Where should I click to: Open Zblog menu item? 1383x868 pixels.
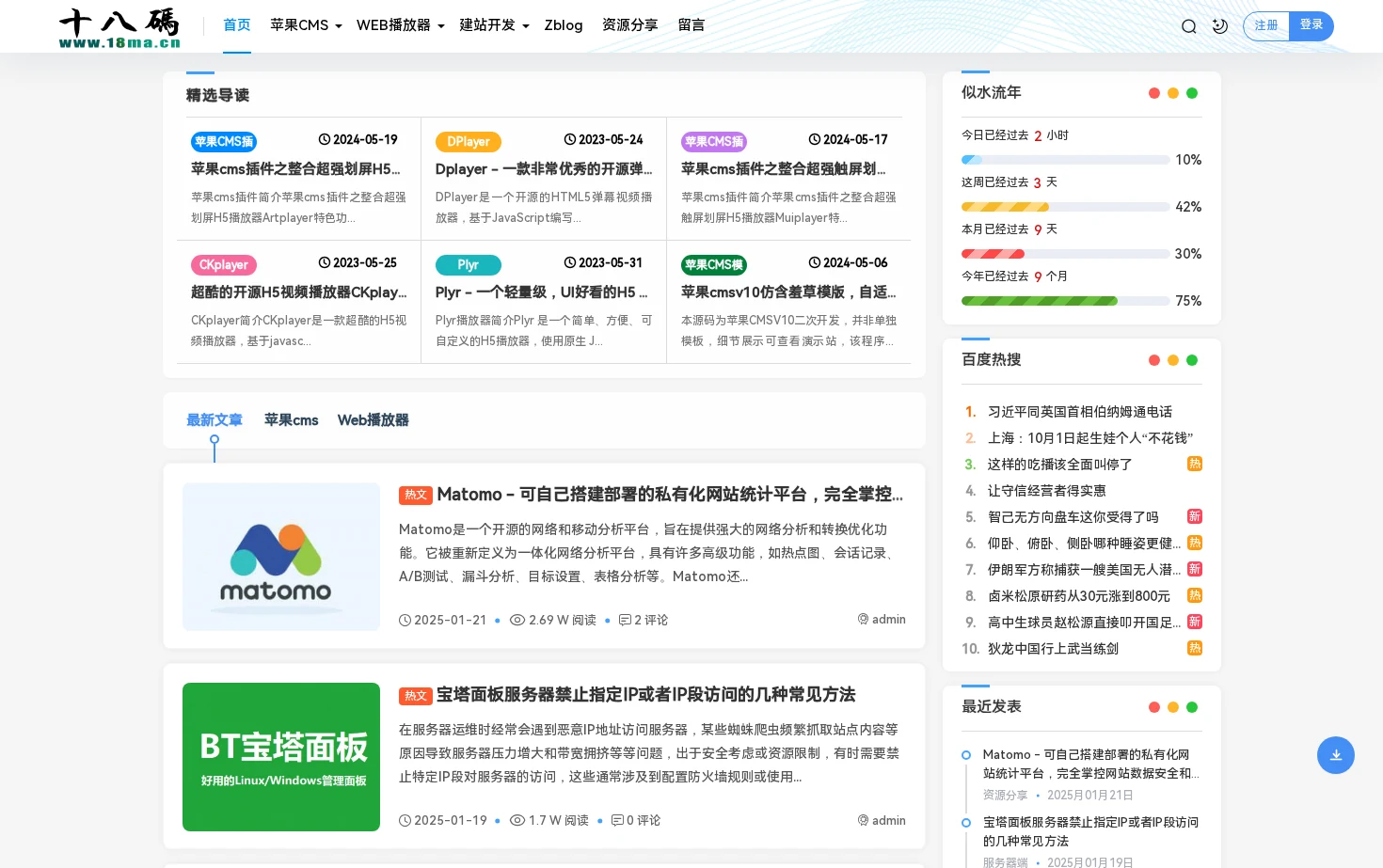pos(564,25)
